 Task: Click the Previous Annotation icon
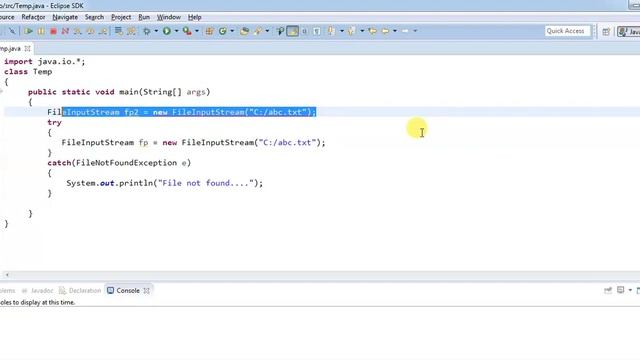(x=351, y=31)
